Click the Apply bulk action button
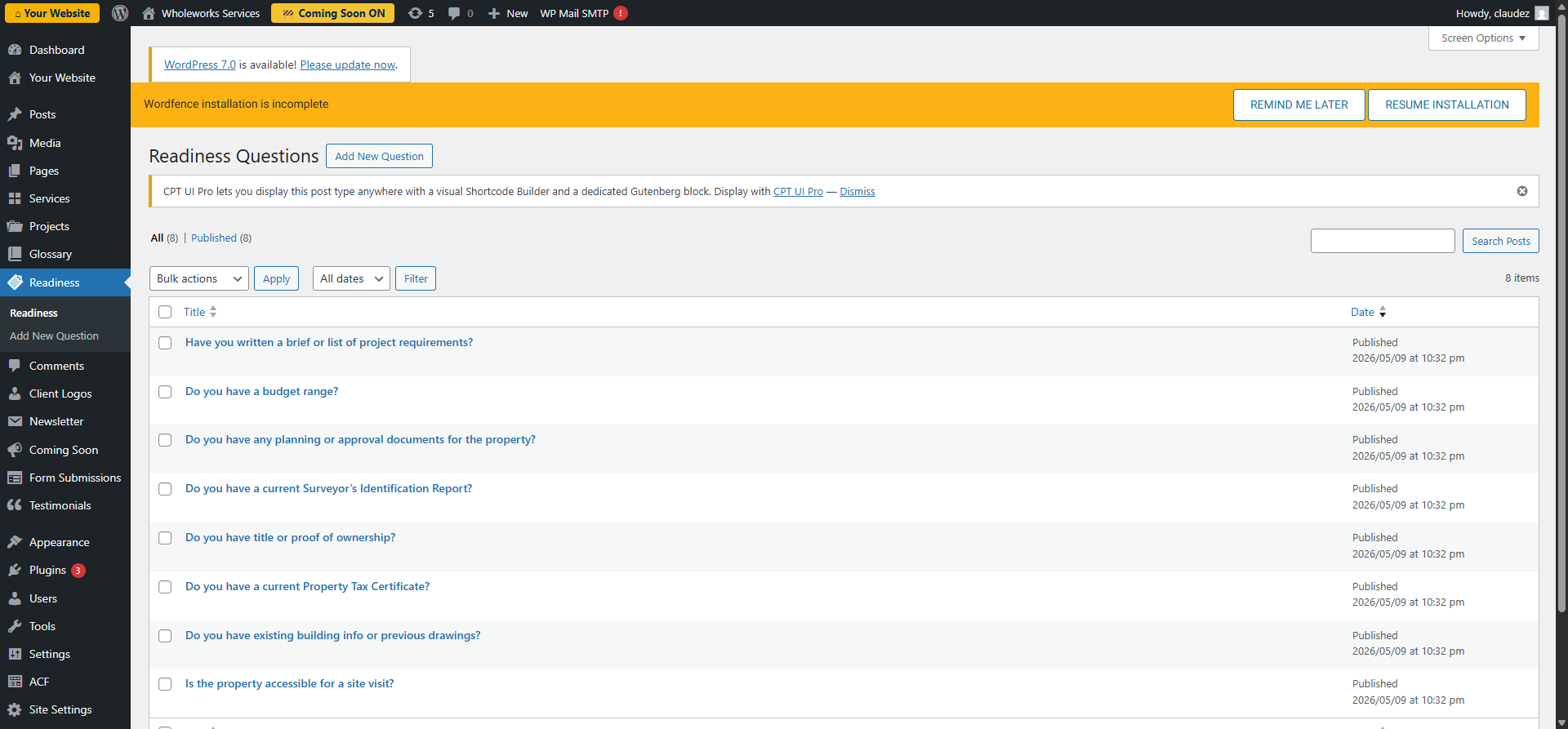Viewport: 1568px width, 729px height. tap(276, 278)
